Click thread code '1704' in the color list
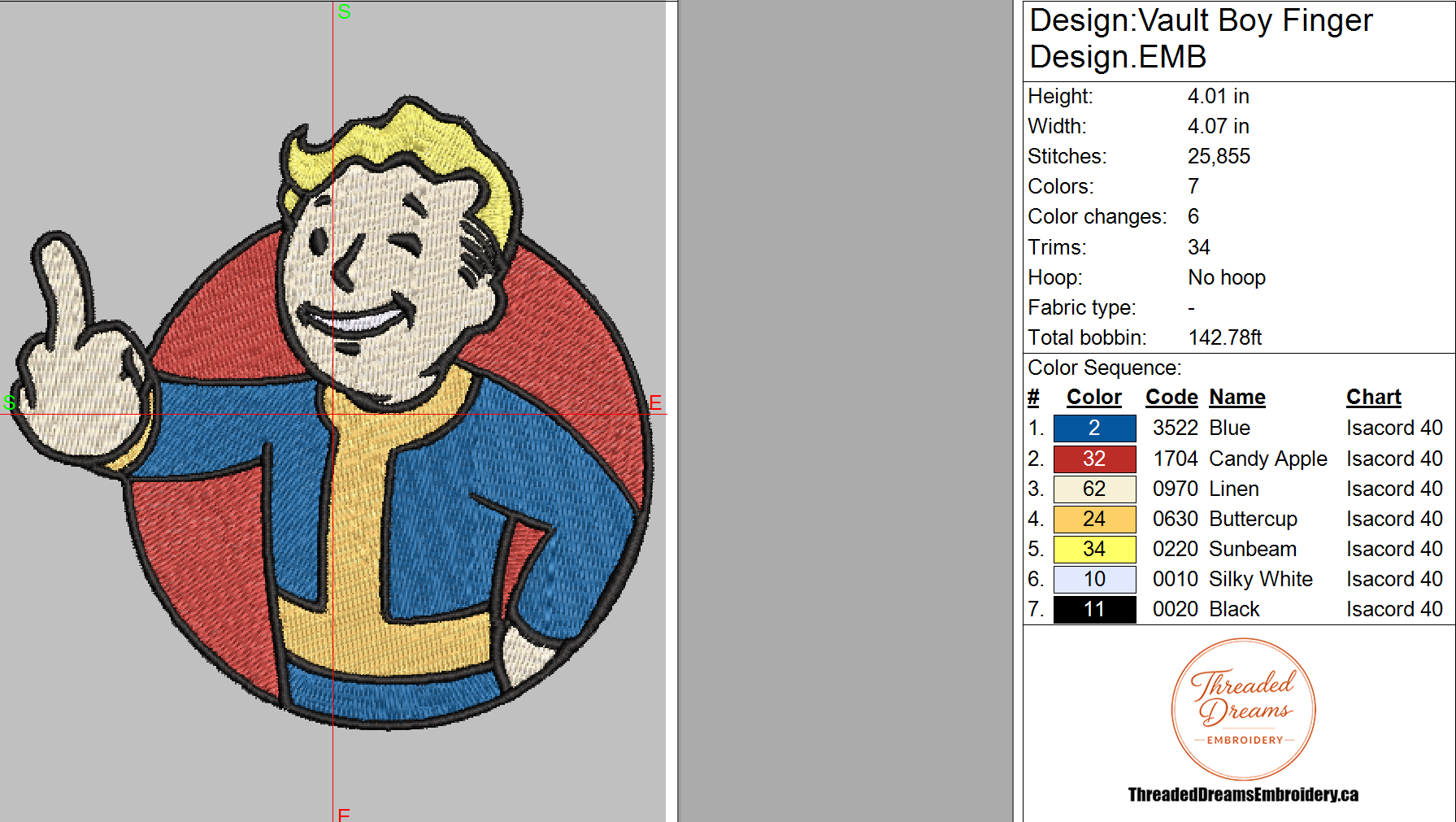Image resolution: width=1456 pixels, height=822 pixels. tap(1176, 459)
